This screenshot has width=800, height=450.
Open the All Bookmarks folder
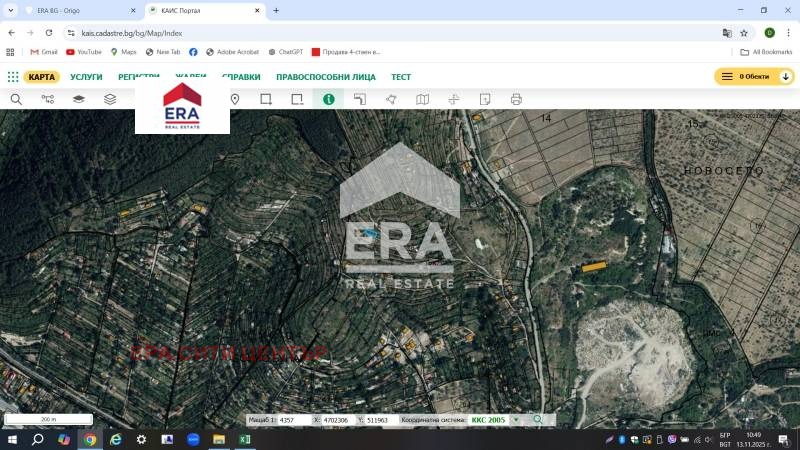765,52
